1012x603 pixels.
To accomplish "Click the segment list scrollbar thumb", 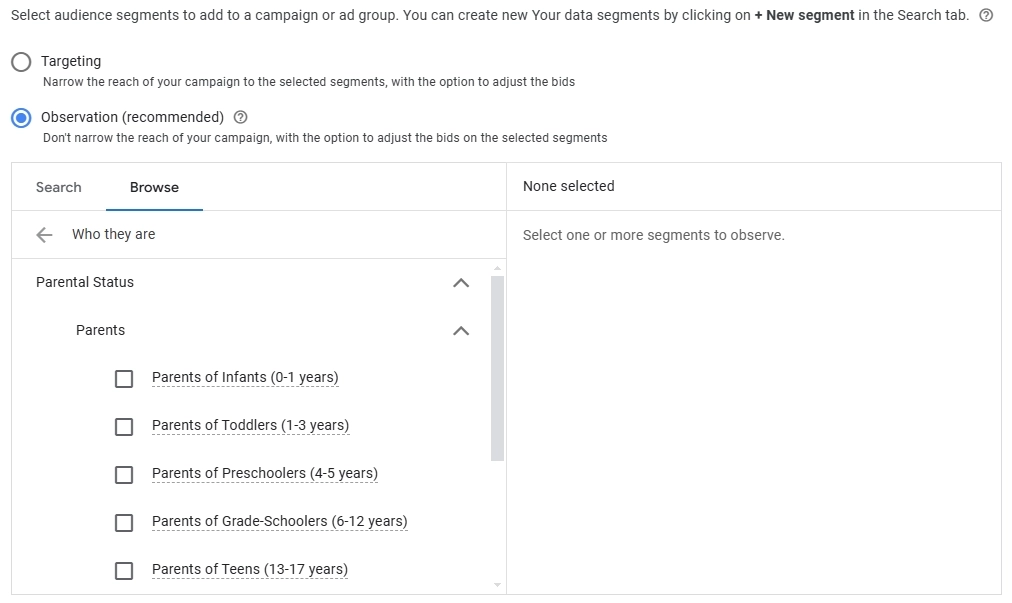I will [x=498, y=368].
